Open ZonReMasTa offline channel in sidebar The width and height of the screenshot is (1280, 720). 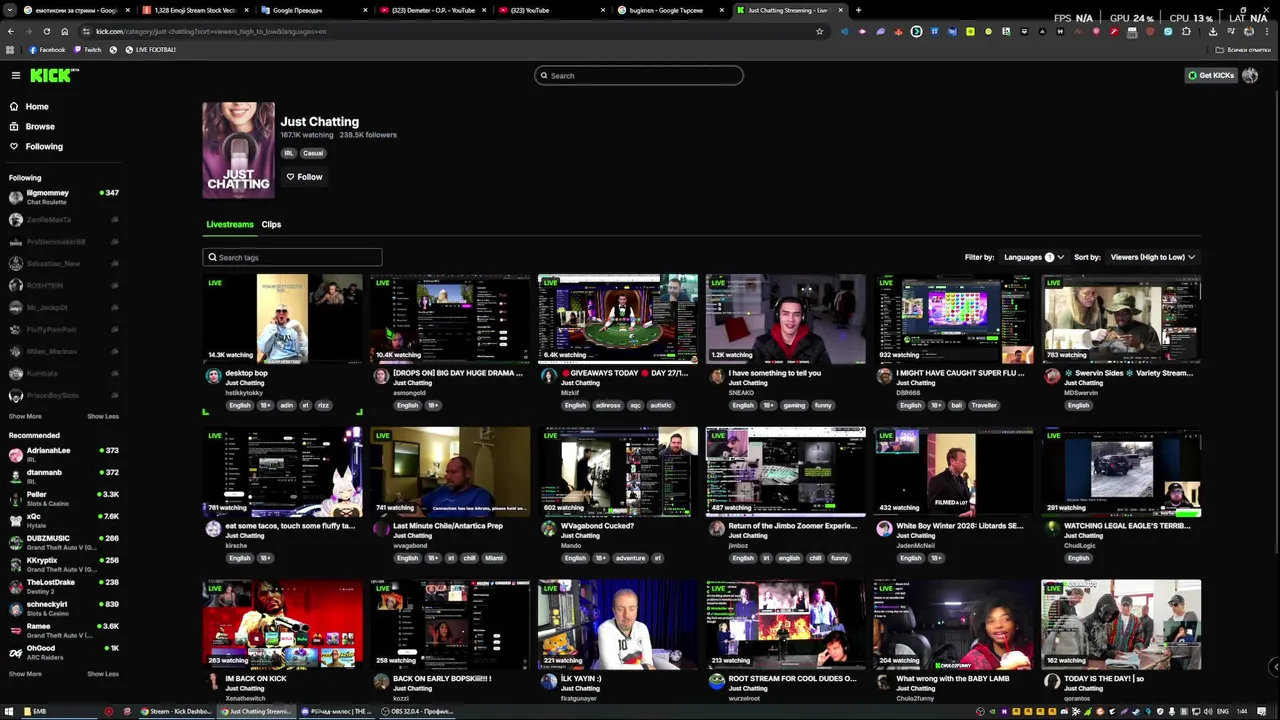tap(64, 219)
